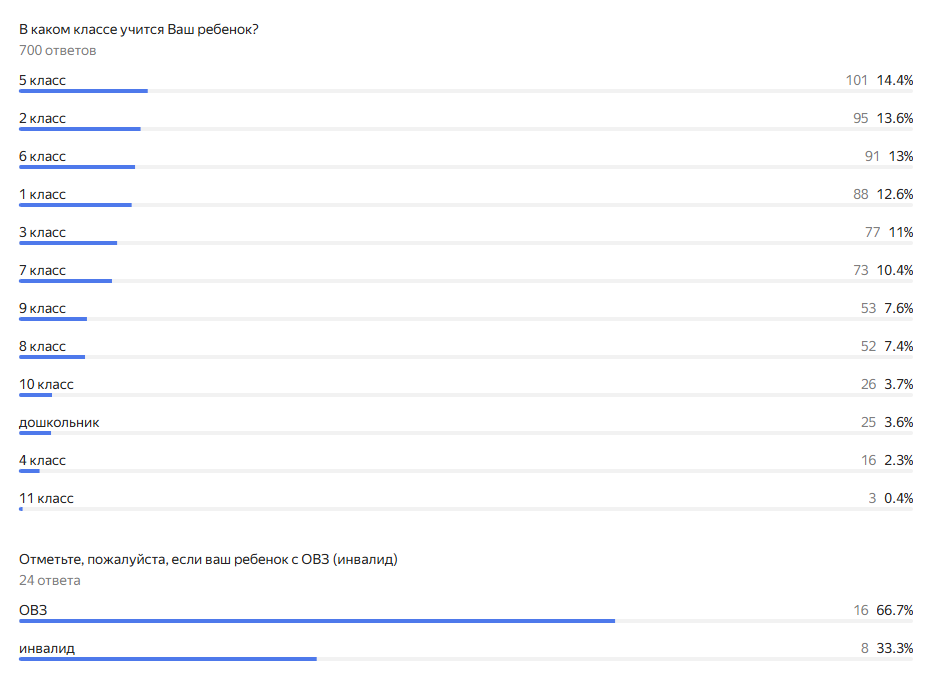Click the 66.7% percentage value

coord(894,610)
